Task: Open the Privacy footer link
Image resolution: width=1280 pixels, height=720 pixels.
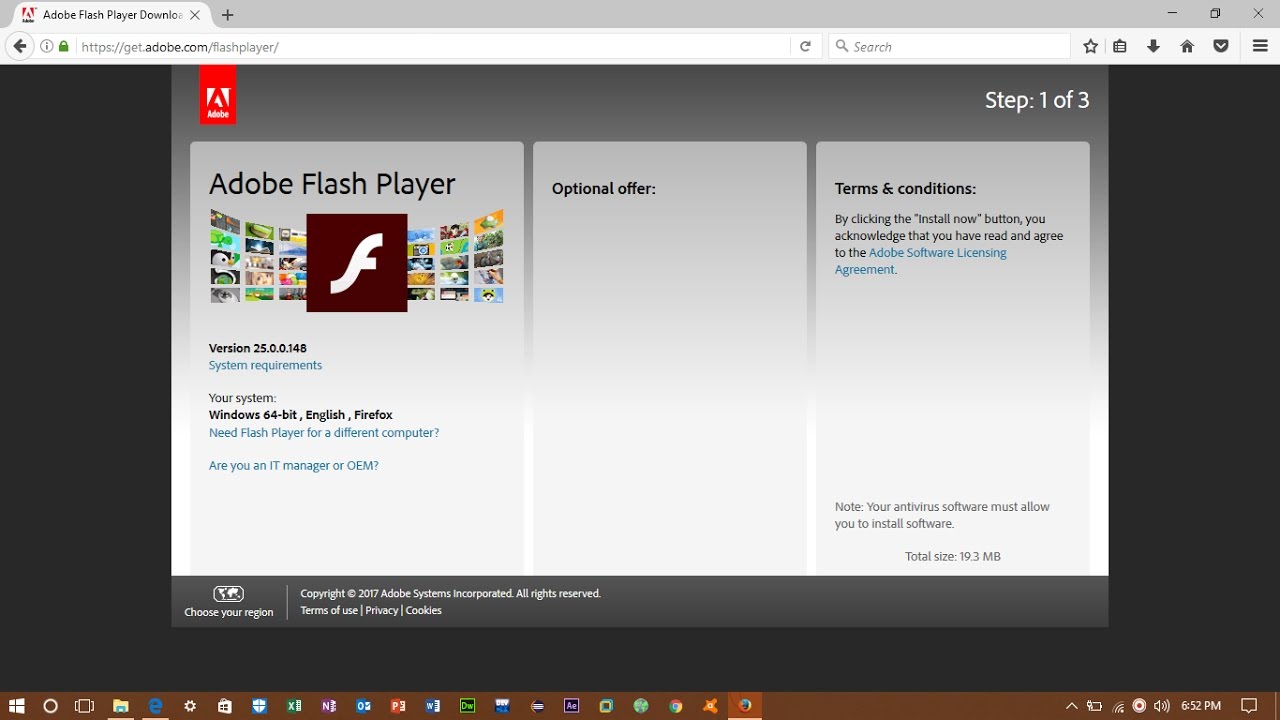Action: click(x=381, y=610)
